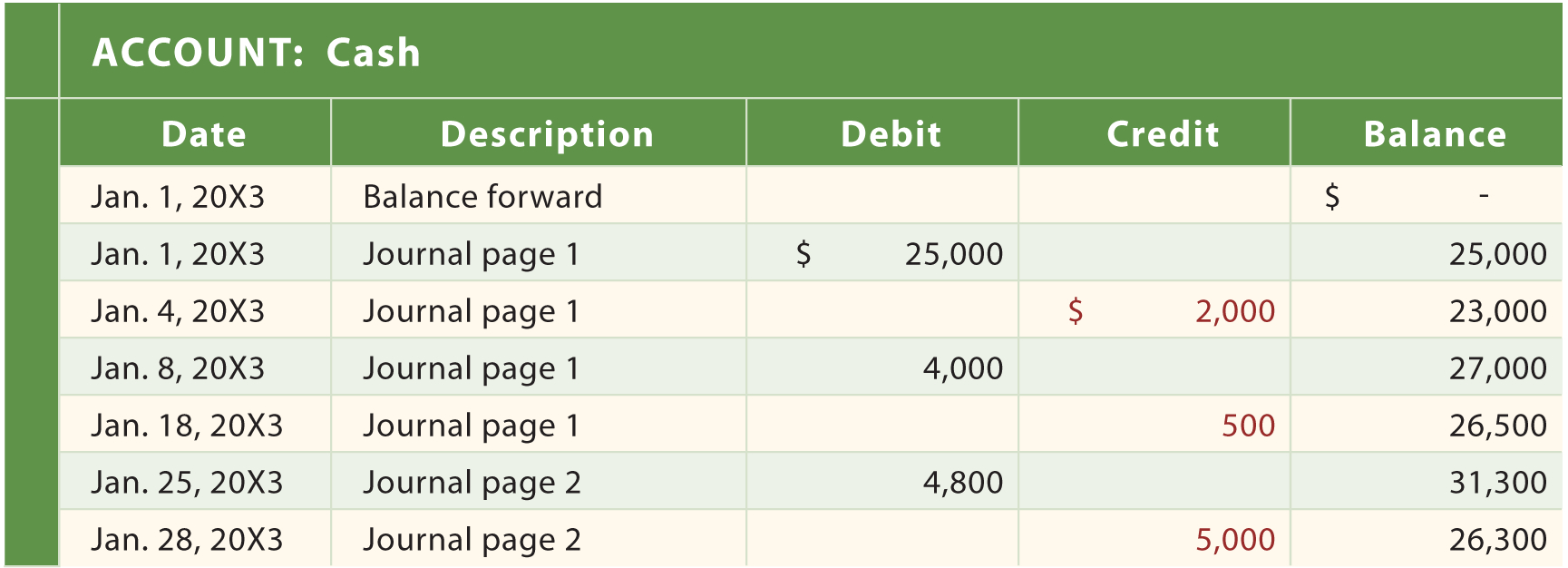Click the 4,000 debit entry
This screenshot has width=1568, height=568.
coord(962,368)
